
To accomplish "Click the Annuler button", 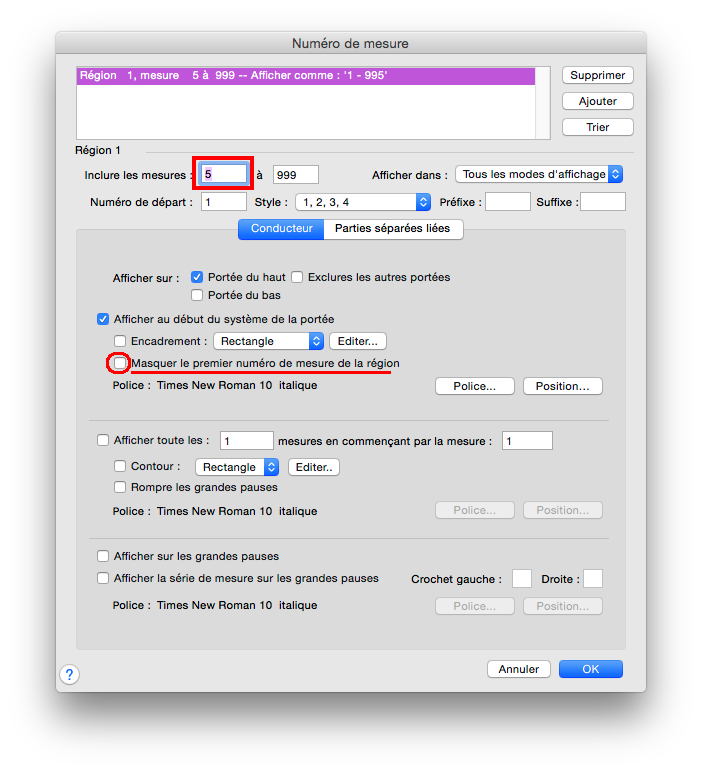I will click(519, 669).
